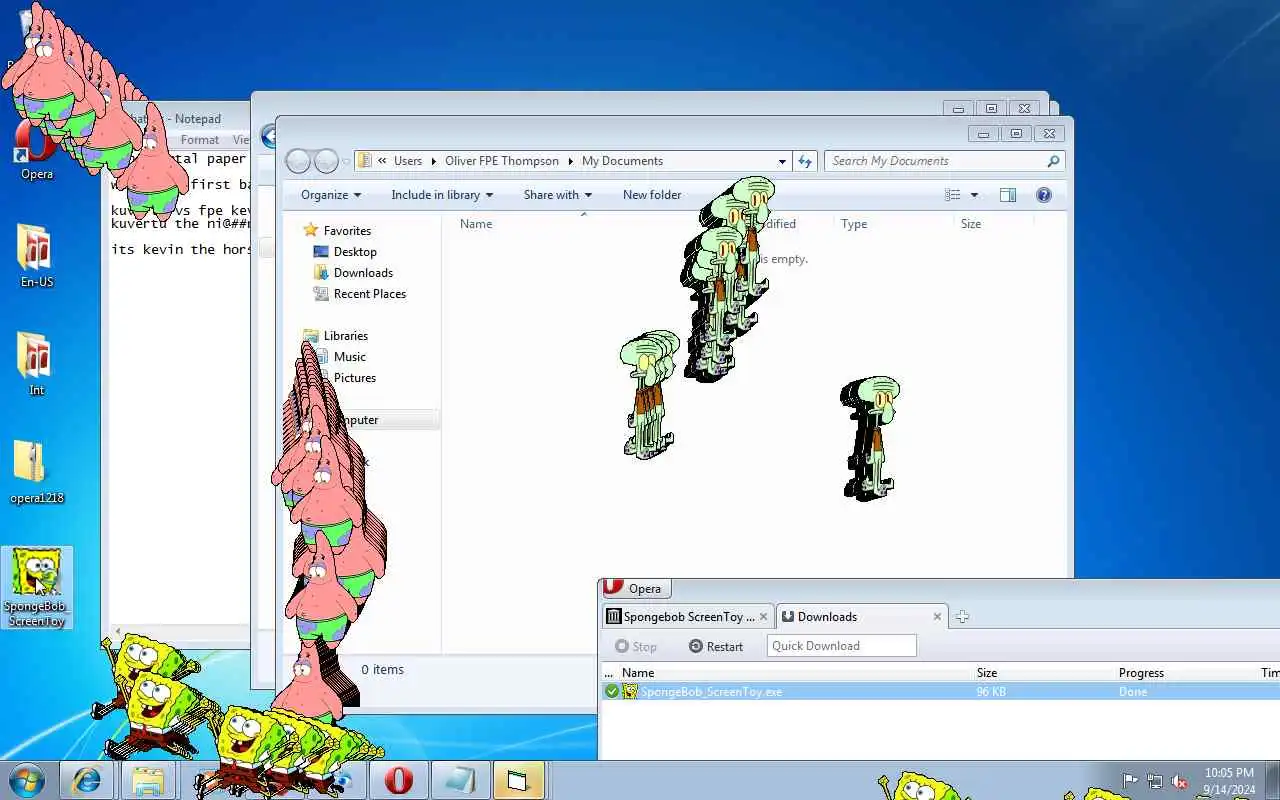Sort files by Name column
This screenshot has width=1280, height=800.
(x=476, y=224)
